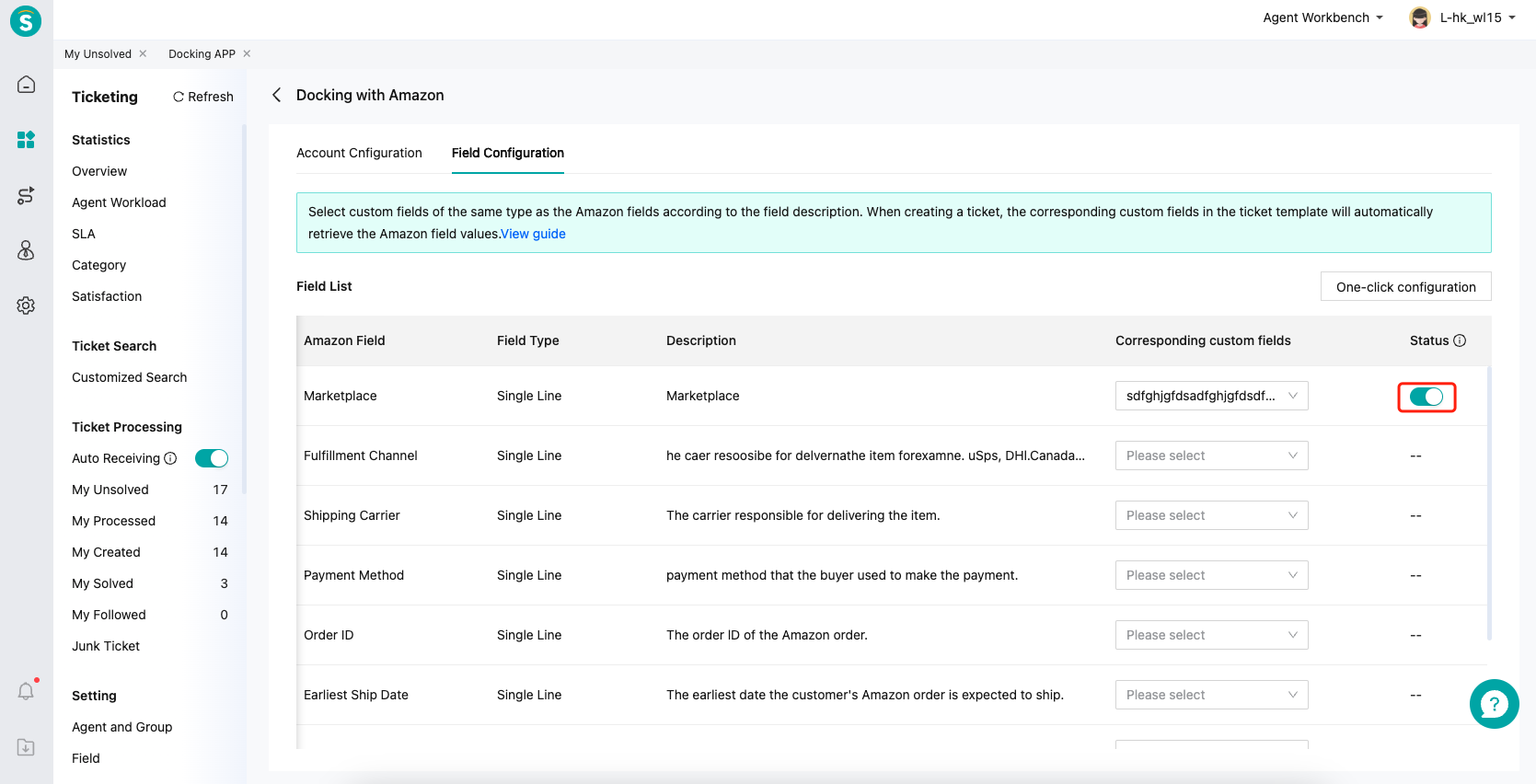Click the Shipping Carrier field name
Screen dimensions: 1536x784
click(x=352, y=515)
